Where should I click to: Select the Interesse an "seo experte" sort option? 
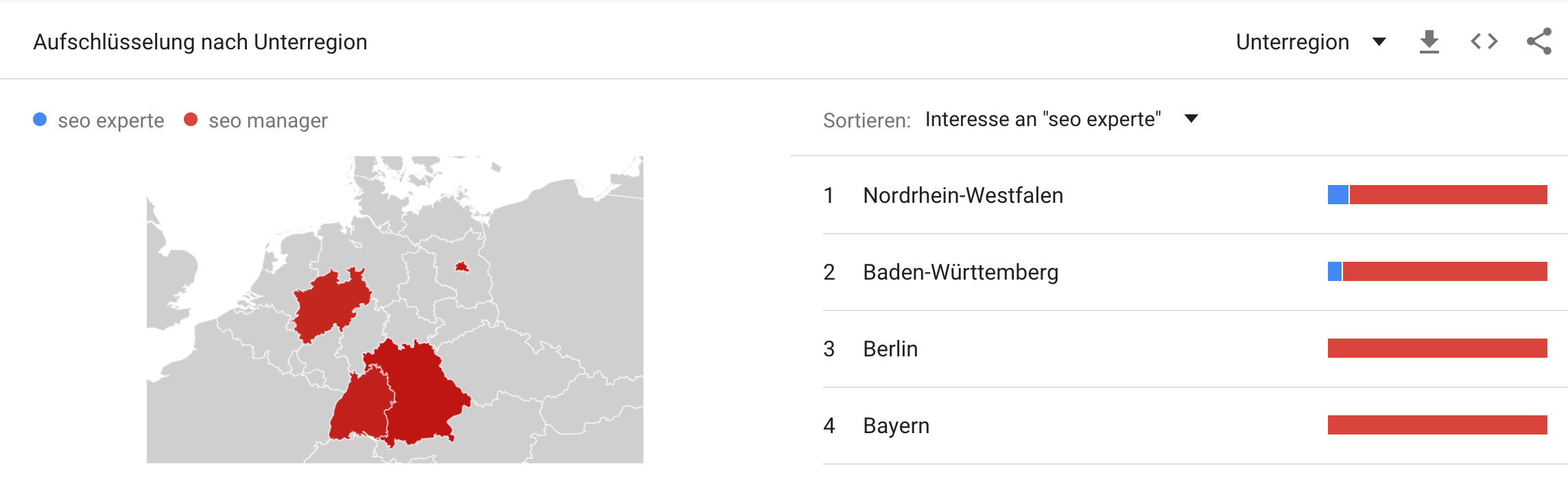pyautogui.click(x=1043, y=119)
